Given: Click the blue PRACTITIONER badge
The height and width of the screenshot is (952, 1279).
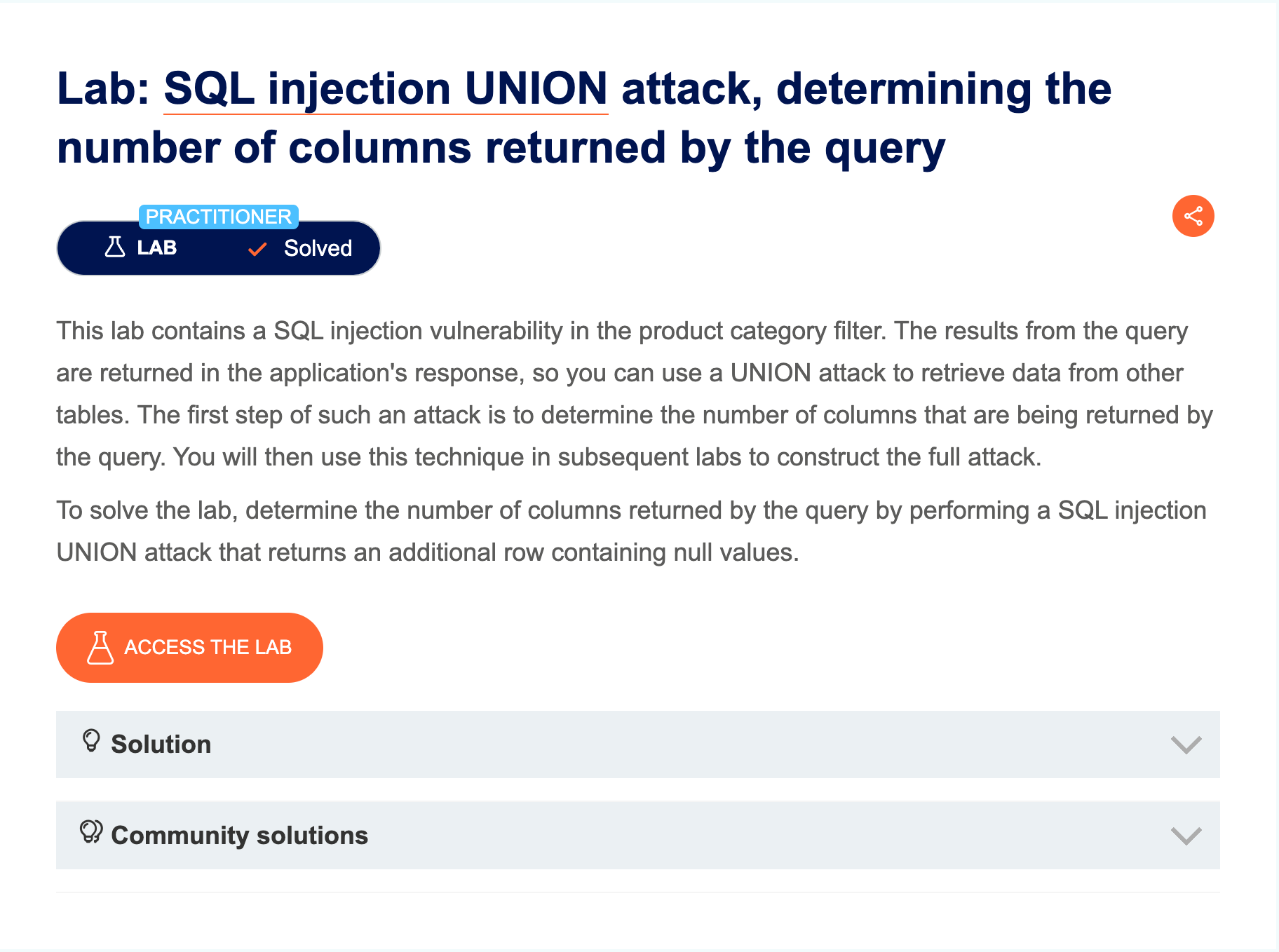Looking at the screenshot, I should (218, 217).
